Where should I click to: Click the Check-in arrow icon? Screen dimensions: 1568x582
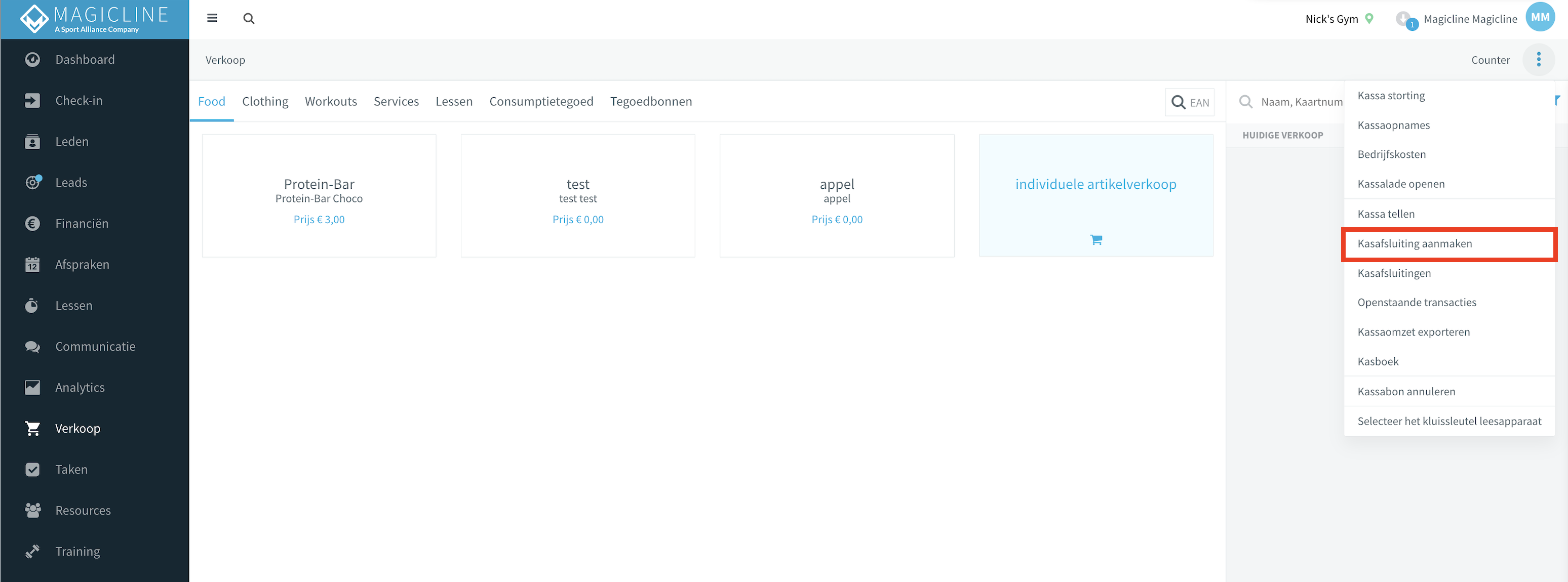32,100
